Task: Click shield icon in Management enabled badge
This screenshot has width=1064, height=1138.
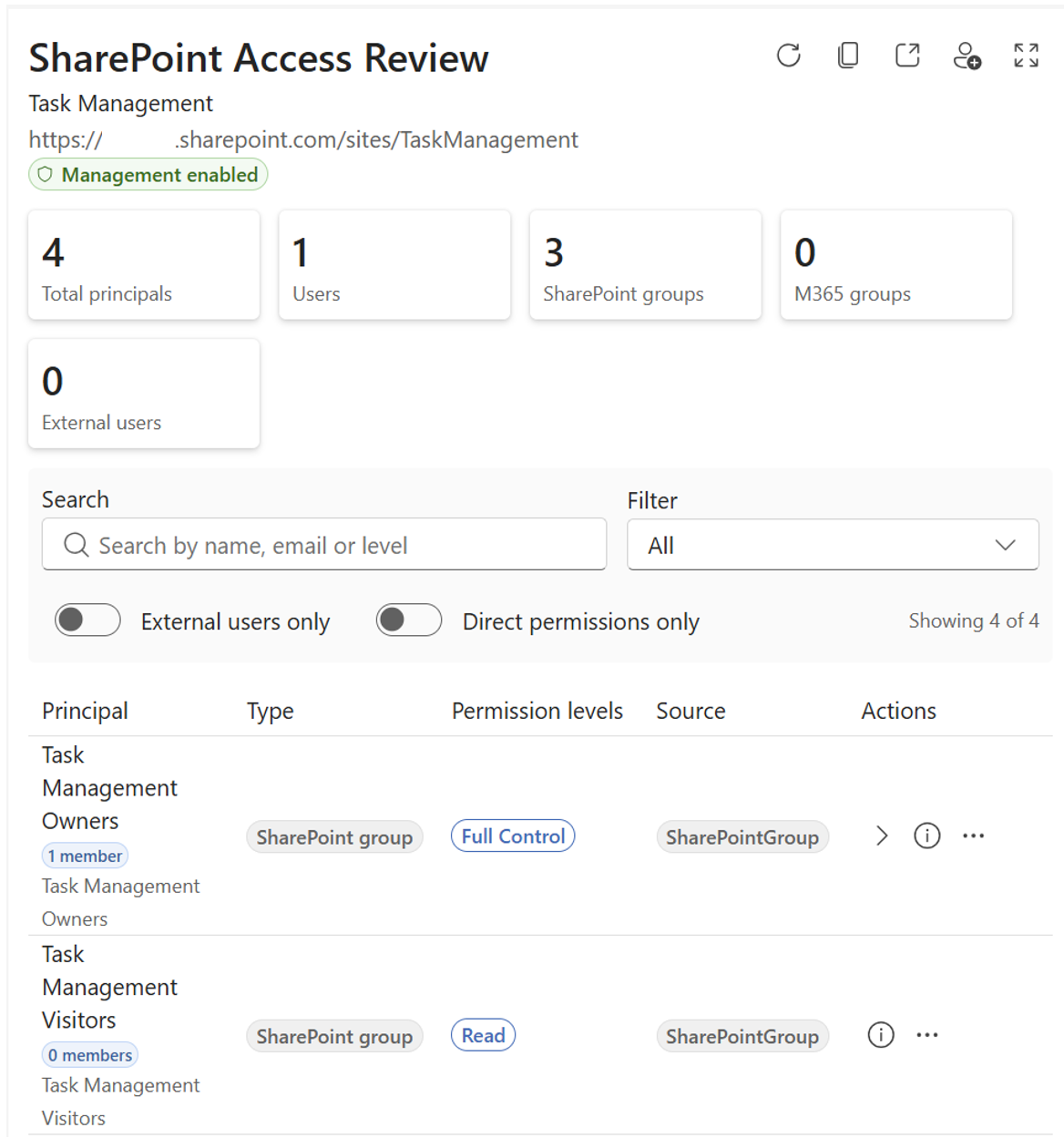Action: tap(45, 174)
